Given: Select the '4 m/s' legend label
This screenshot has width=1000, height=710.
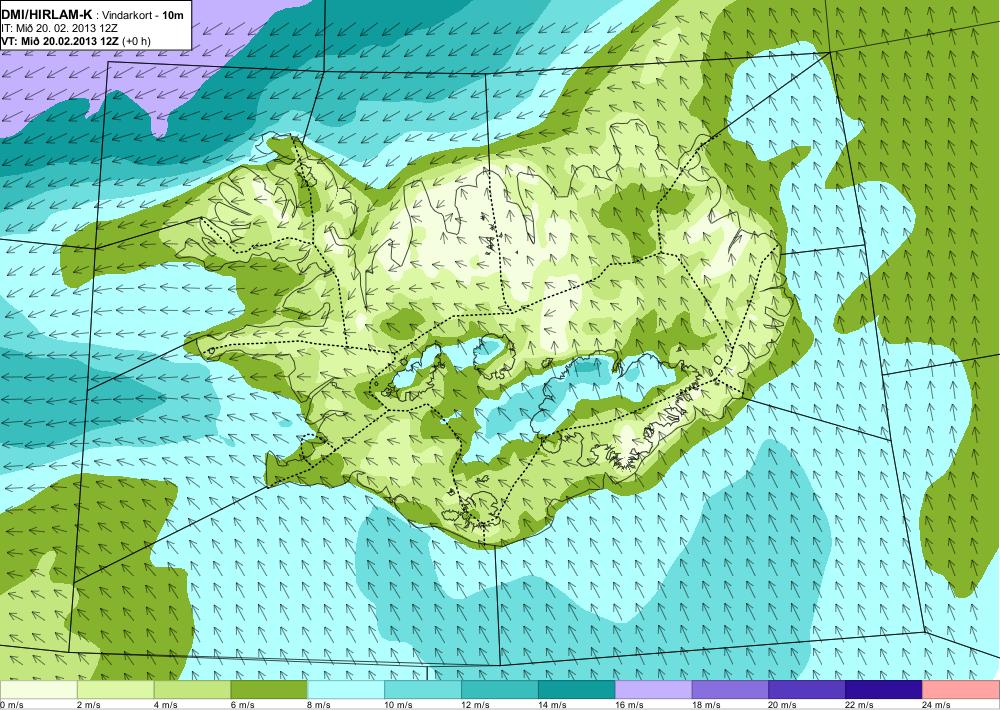Looking at the screenshot, I should 166,705.
